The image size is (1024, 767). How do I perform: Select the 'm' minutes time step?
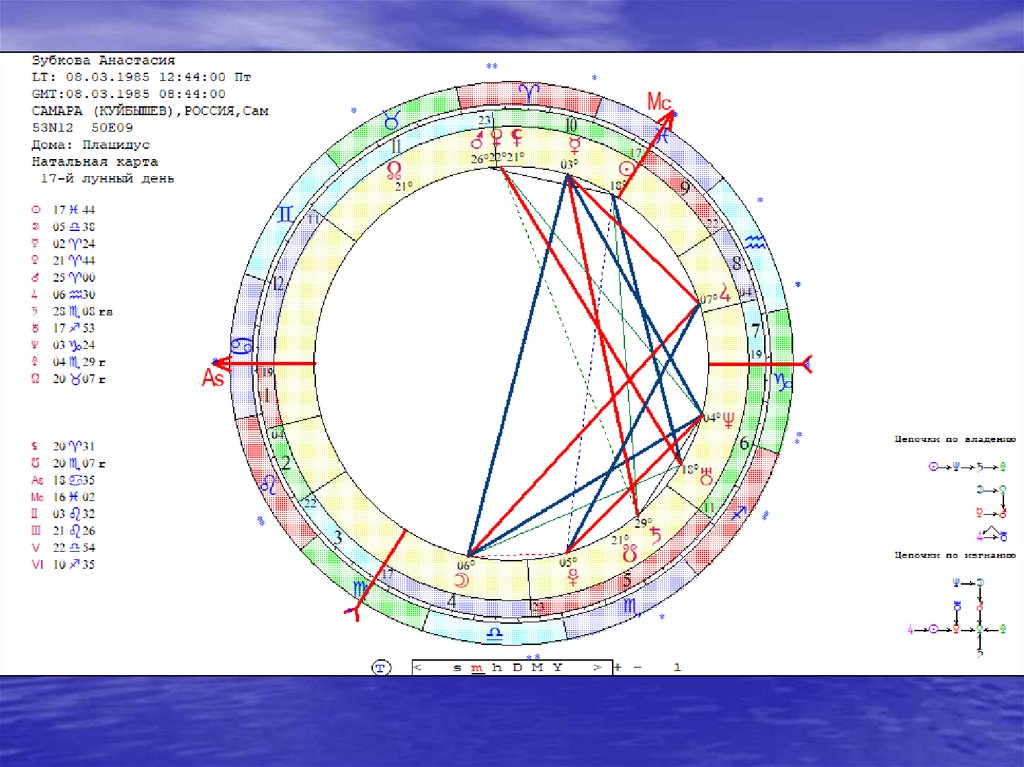[477, 667]
